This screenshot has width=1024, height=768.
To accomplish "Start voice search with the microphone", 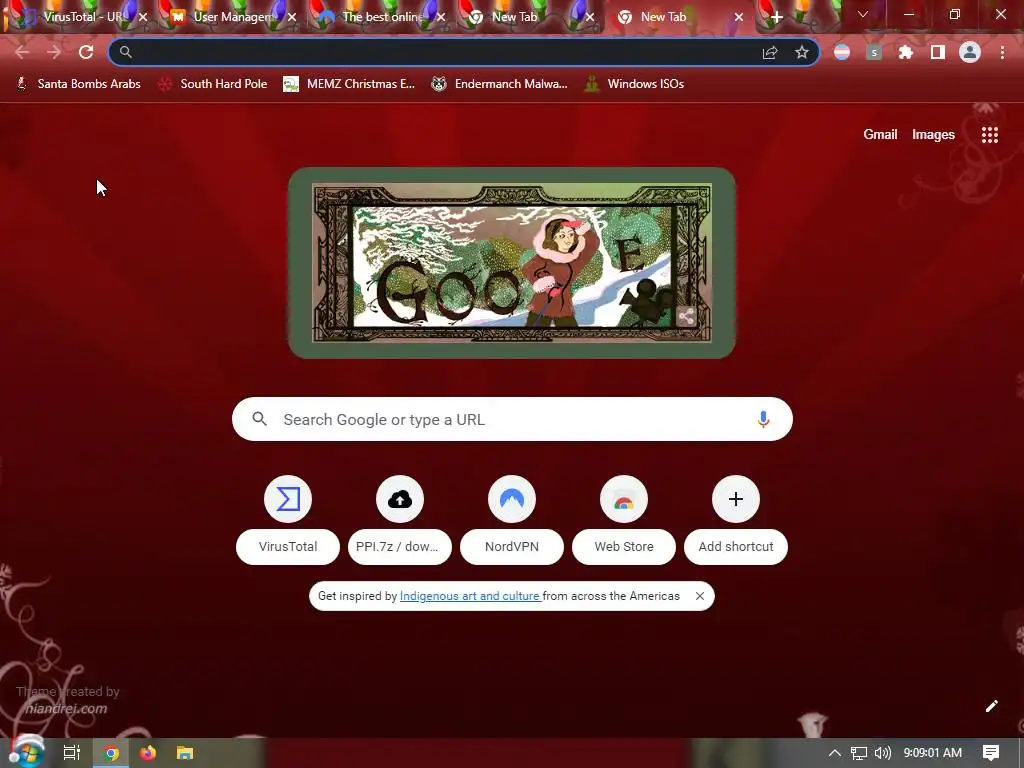I will coord(763,419).
